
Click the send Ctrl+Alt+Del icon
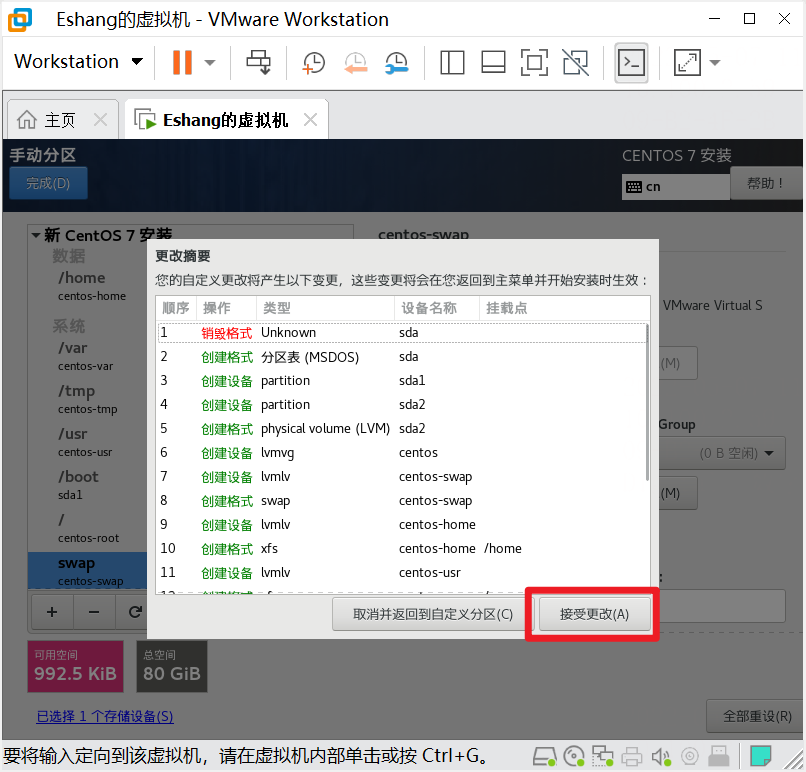[x=258, y=62]
